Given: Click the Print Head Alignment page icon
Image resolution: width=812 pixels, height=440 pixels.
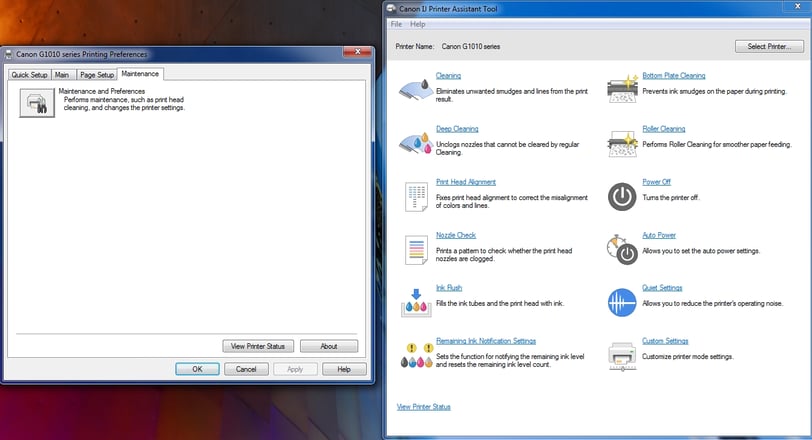Looking at the screenshot, I should 416,197.
